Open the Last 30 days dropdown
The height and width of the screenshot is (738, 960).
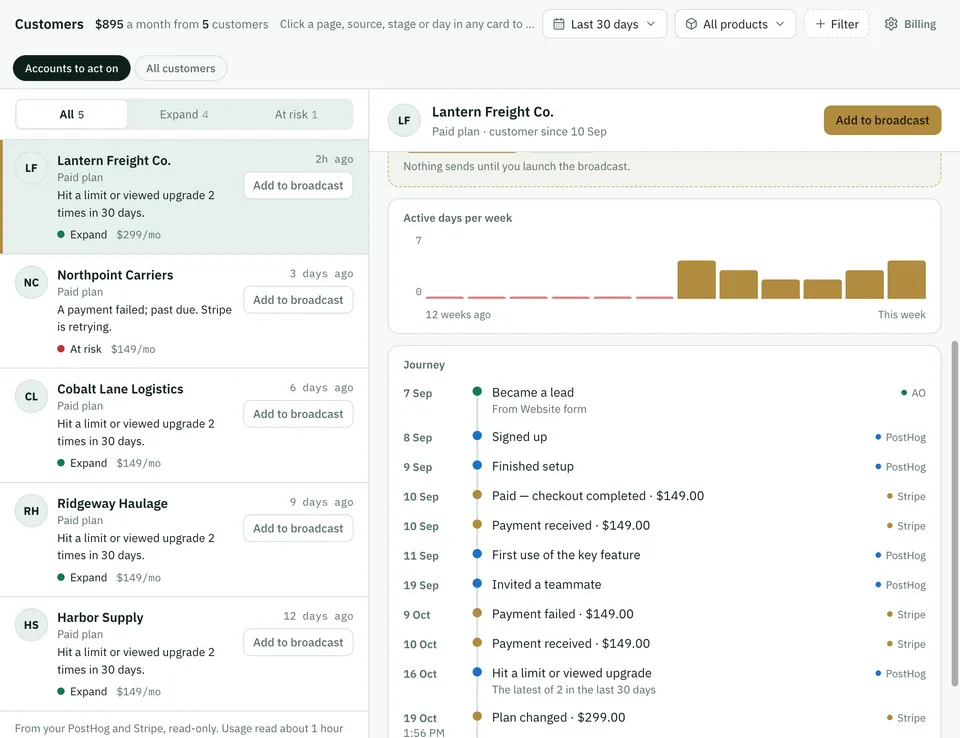(604, 24)
